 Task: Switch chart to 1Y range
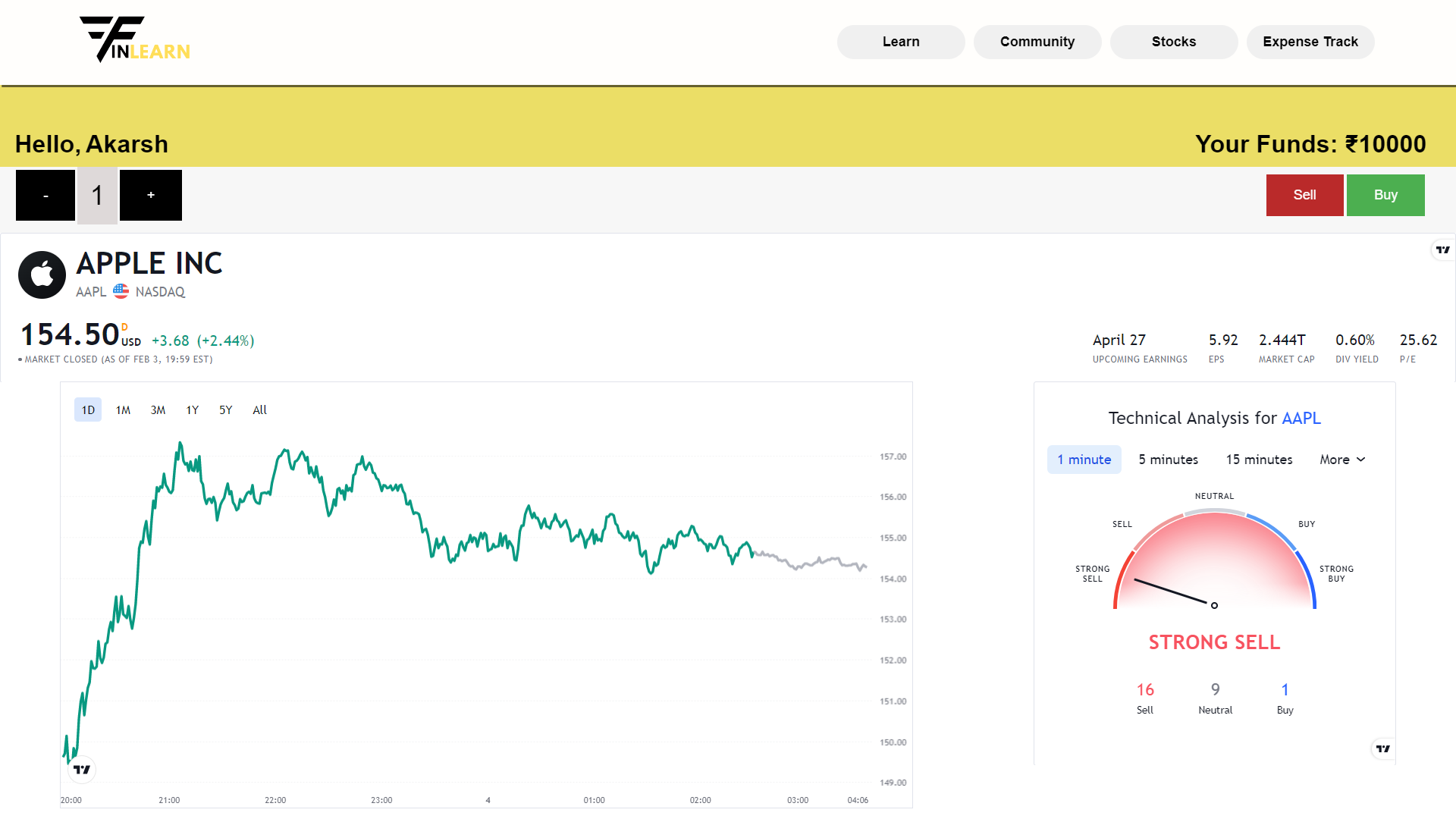pos(193,409)
